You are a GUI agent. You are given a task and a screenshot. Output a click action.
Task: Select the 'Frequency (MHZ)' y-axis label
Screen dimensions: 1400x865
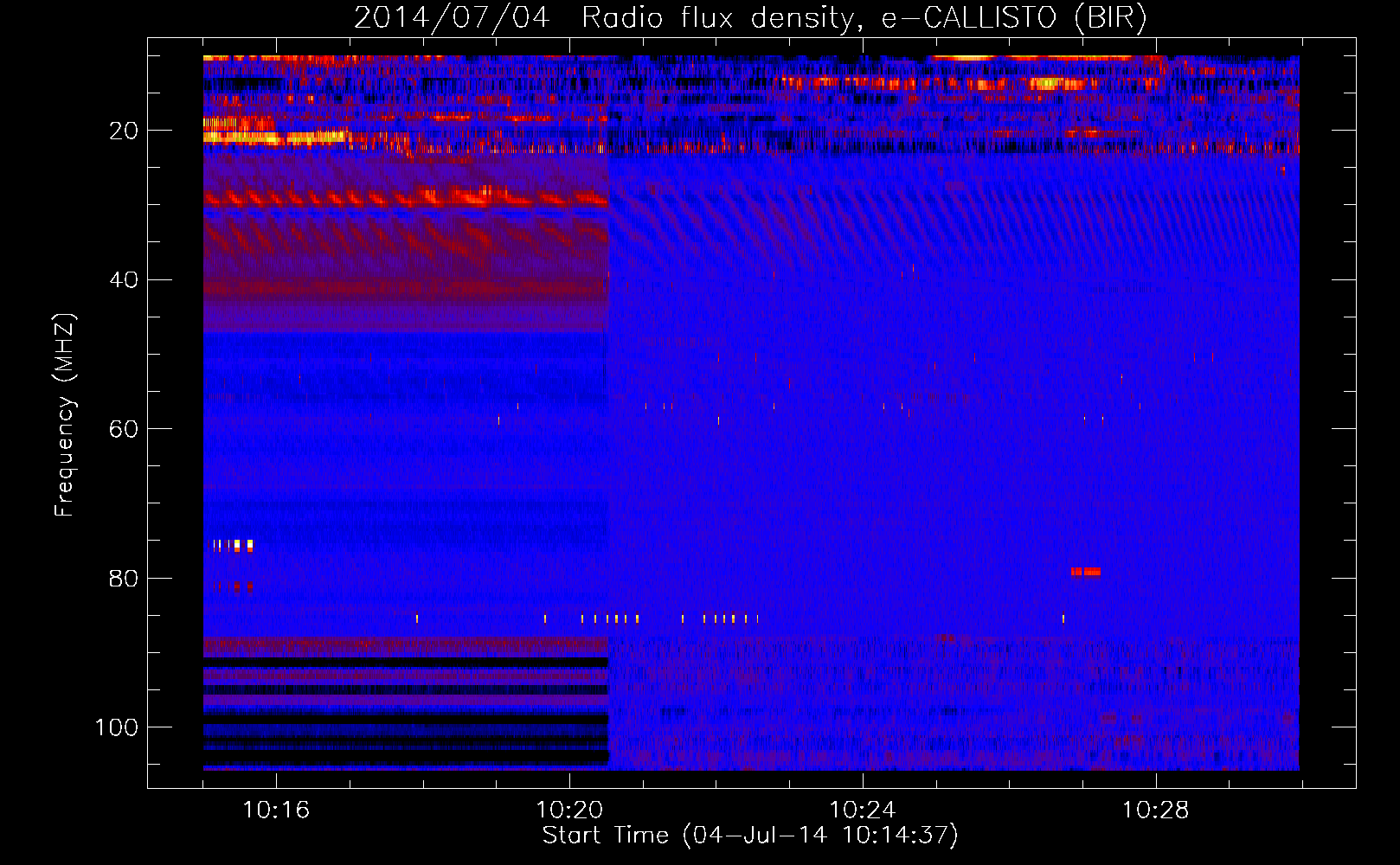click(65, 415)
